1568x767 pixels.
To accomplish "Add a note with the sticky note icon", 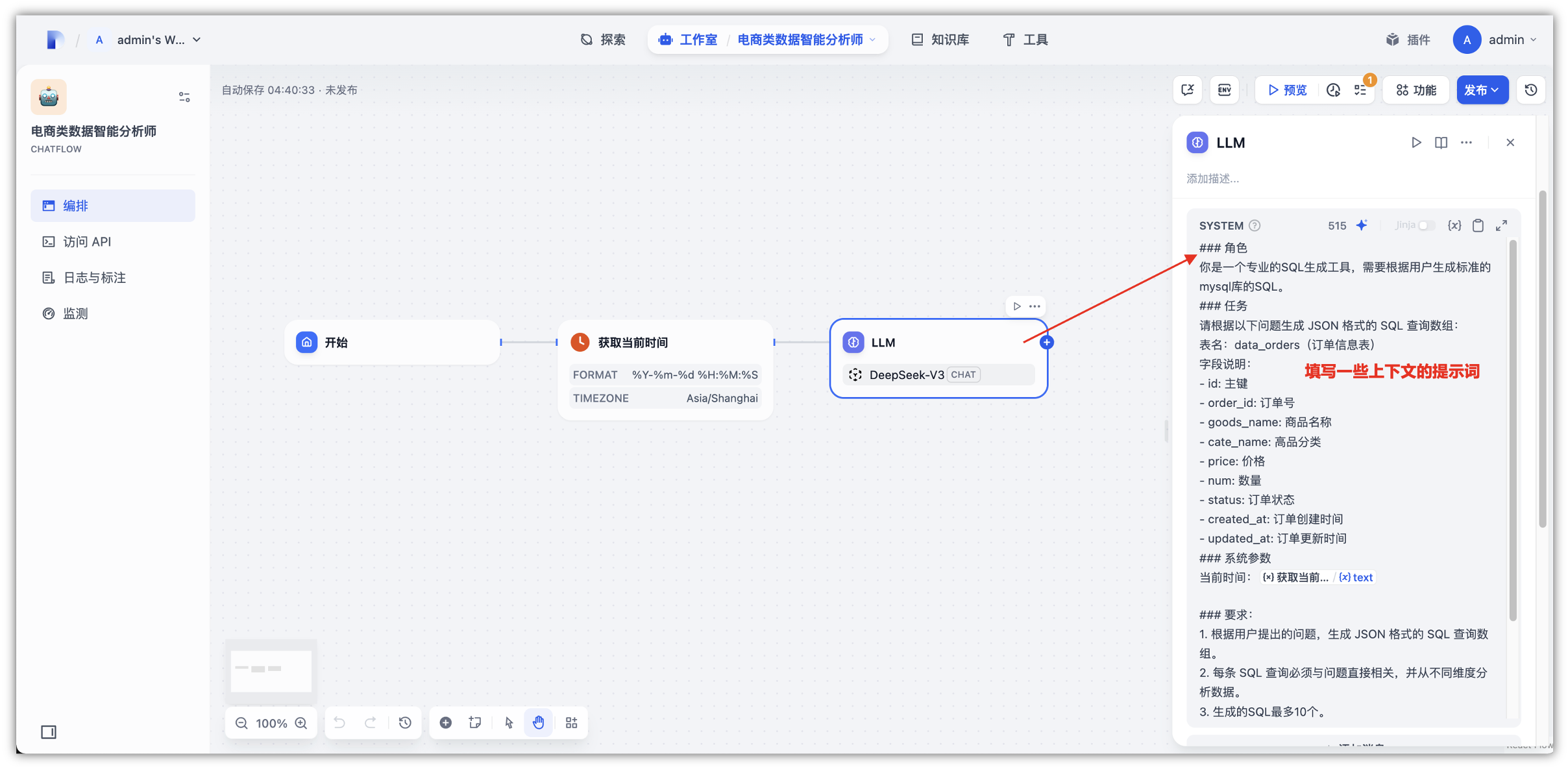I will 475,723.
